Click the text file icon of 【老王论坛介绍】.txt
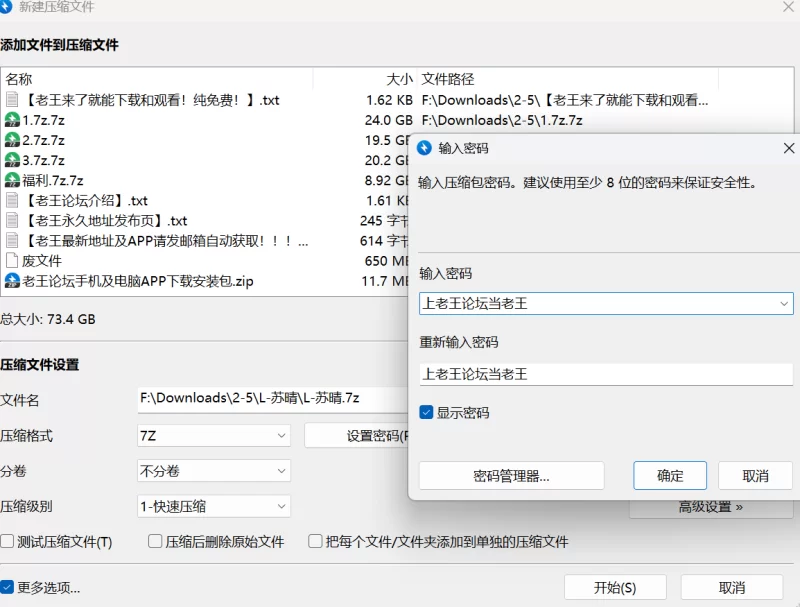The image size is (800, 607). [x=12, y=200]
